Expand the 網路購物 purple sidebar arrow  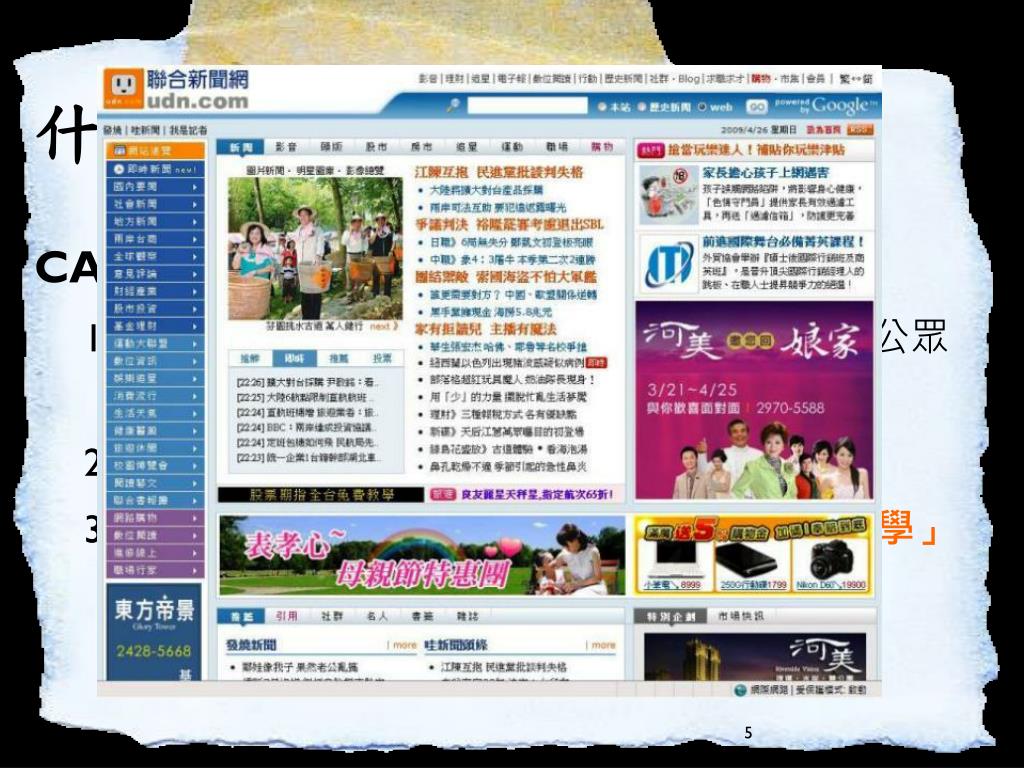(x=195, y=518)
